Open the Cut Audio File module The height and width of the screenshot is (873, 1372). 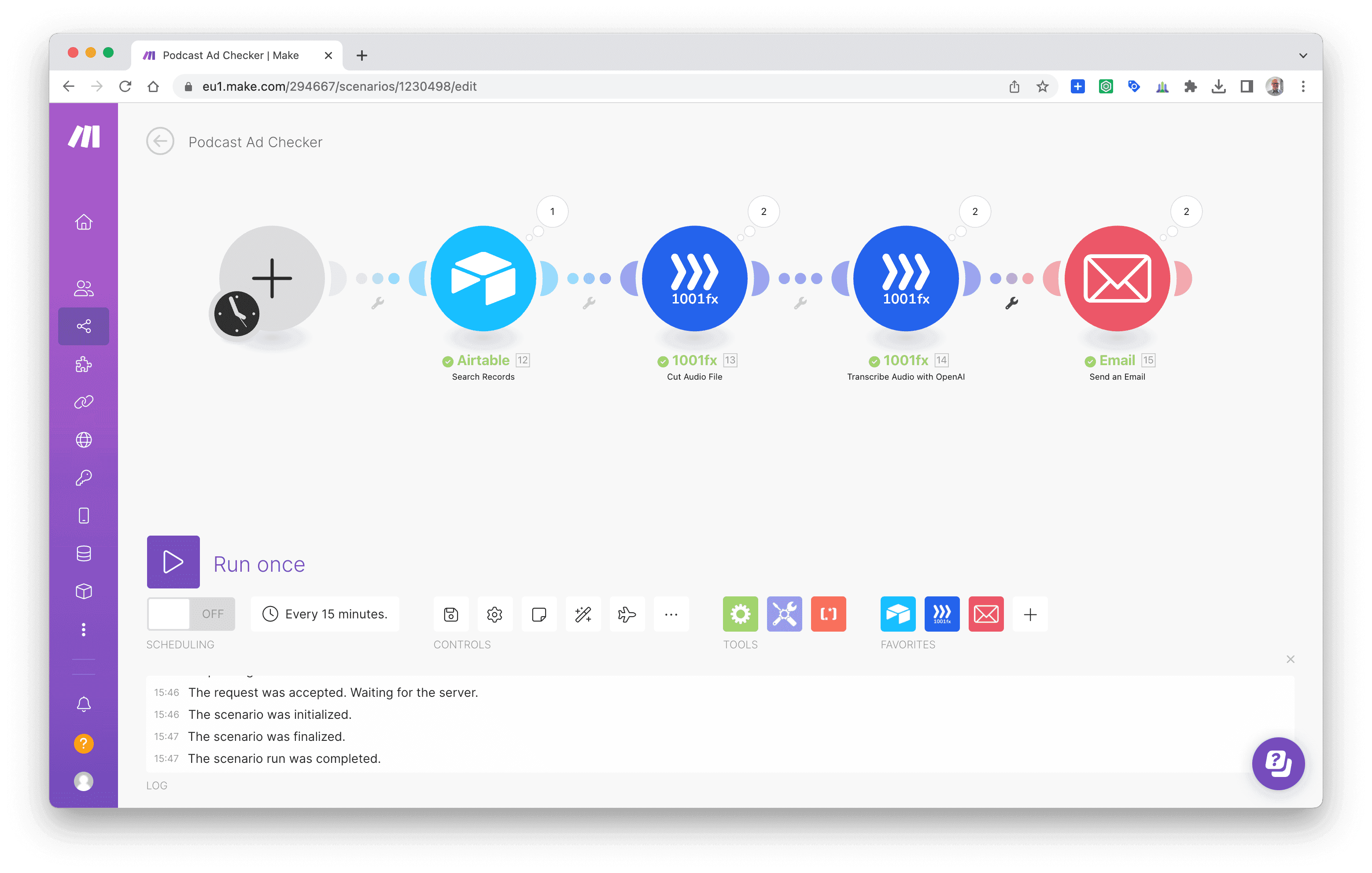coord(694,279)
